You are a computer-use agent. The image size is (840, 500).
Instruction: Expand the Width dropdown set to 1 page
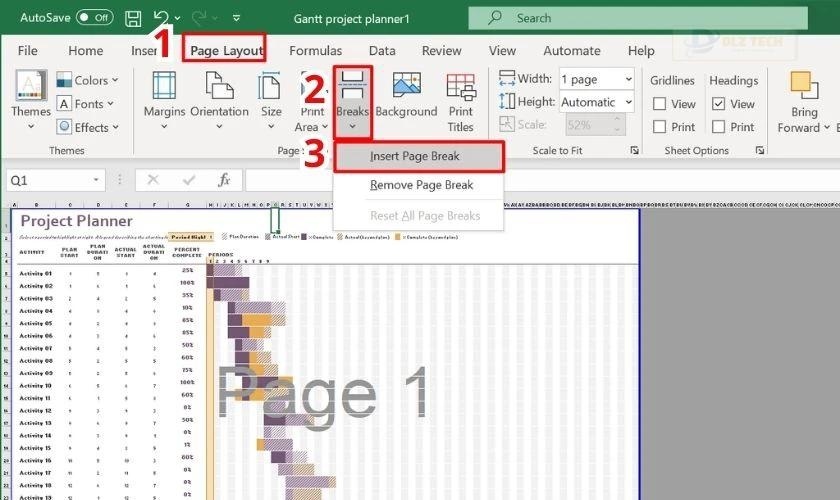coord(627,79)
